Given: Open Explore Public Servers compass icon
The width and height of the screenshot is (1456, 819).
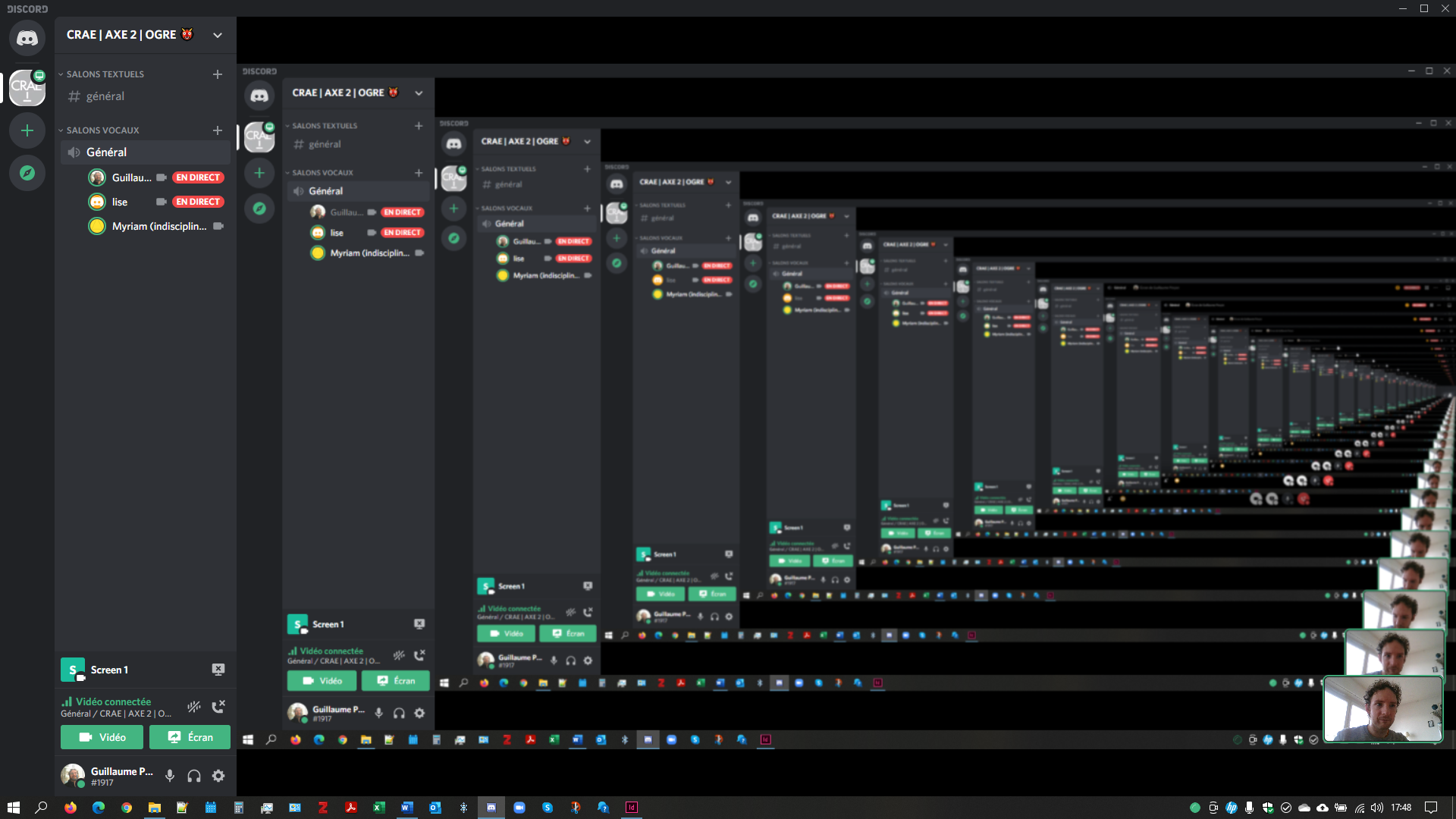Looking at the screenshot, I should (x=27, y=173).
